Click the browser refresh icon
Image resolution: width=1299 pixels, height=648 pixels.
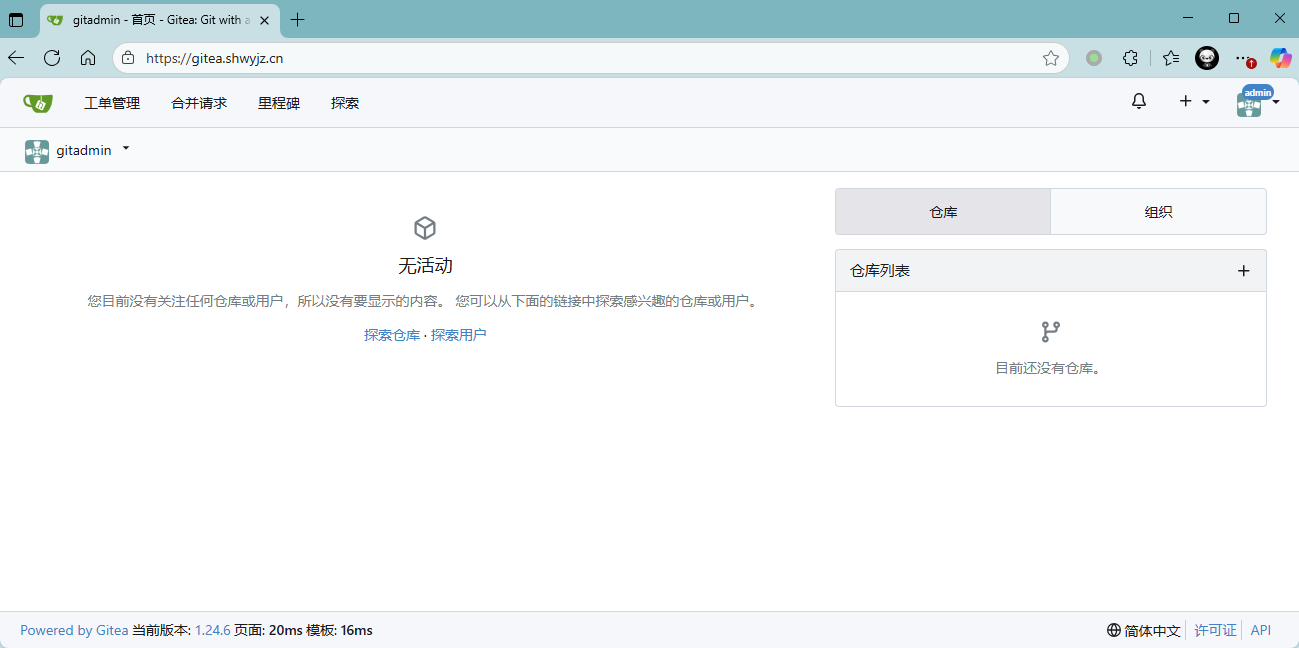point(52,58)
